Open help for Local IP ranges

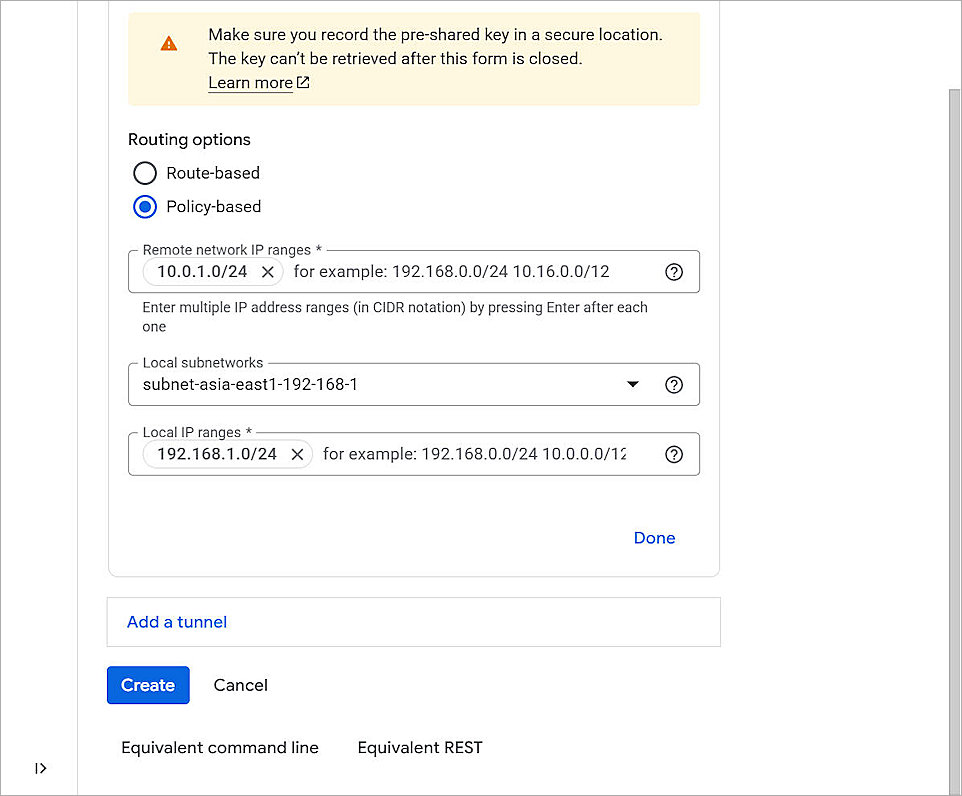click(x=674, y=454)
